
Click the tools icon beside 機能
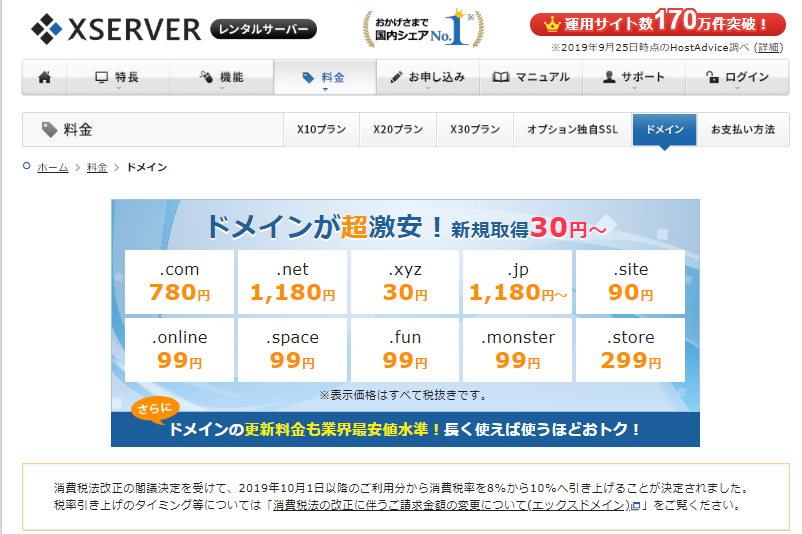(206, 77)
